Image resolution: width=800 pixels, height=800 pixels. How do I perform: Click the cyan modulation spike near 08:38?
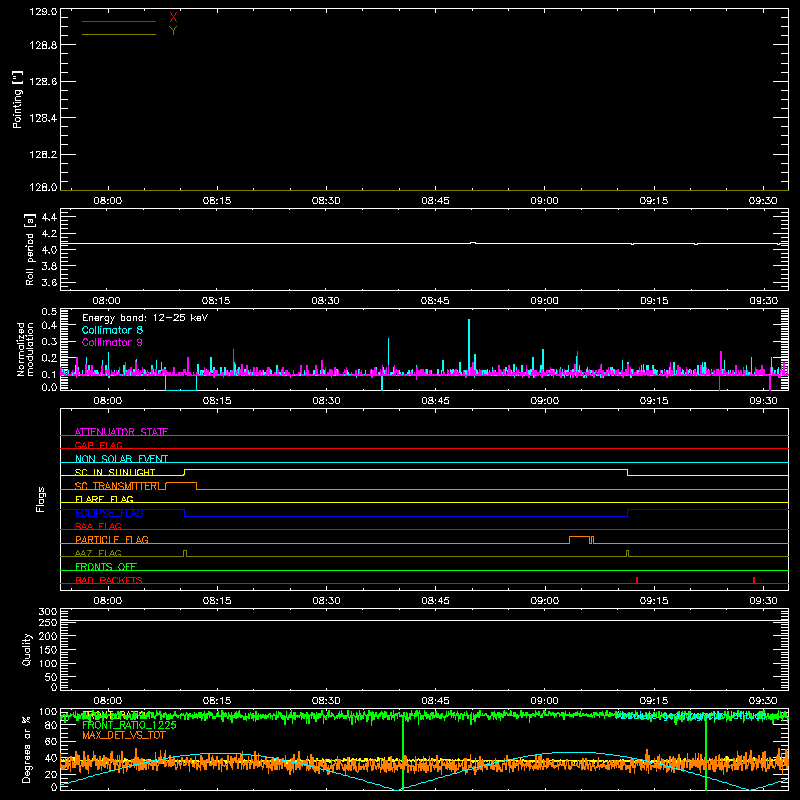pos(388,354)
